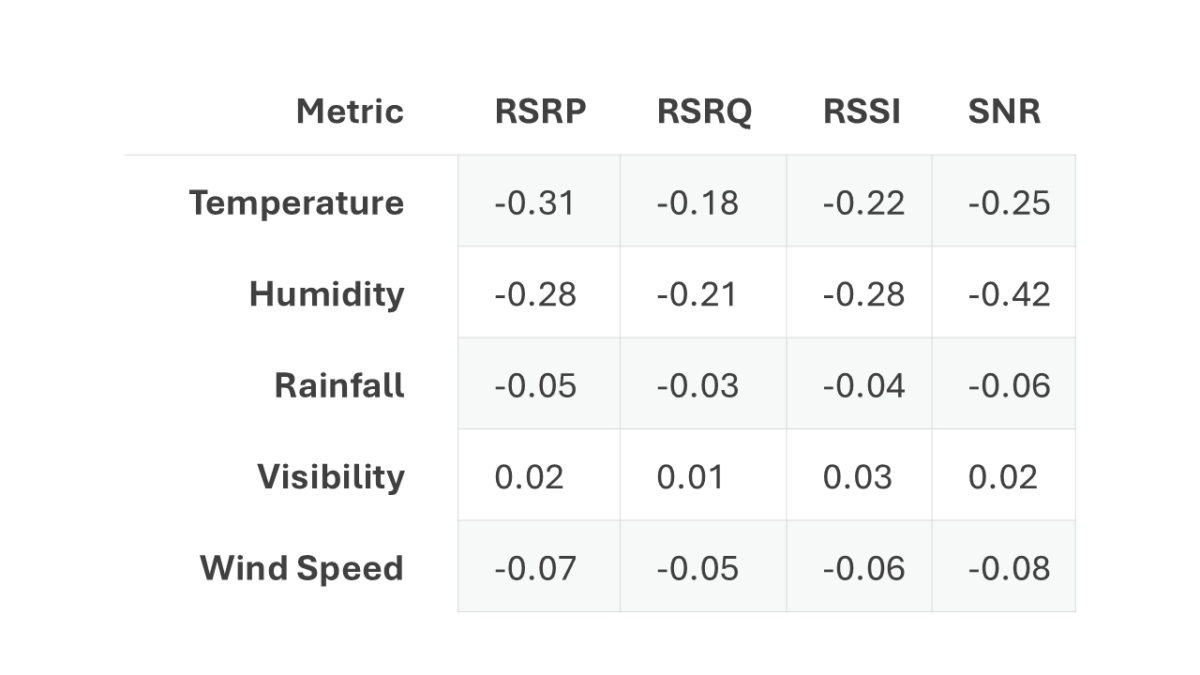This screenshot has width=1200, height=675.
Task: Click Temperature RSRP cell showing -0.31
Action: 535,203
